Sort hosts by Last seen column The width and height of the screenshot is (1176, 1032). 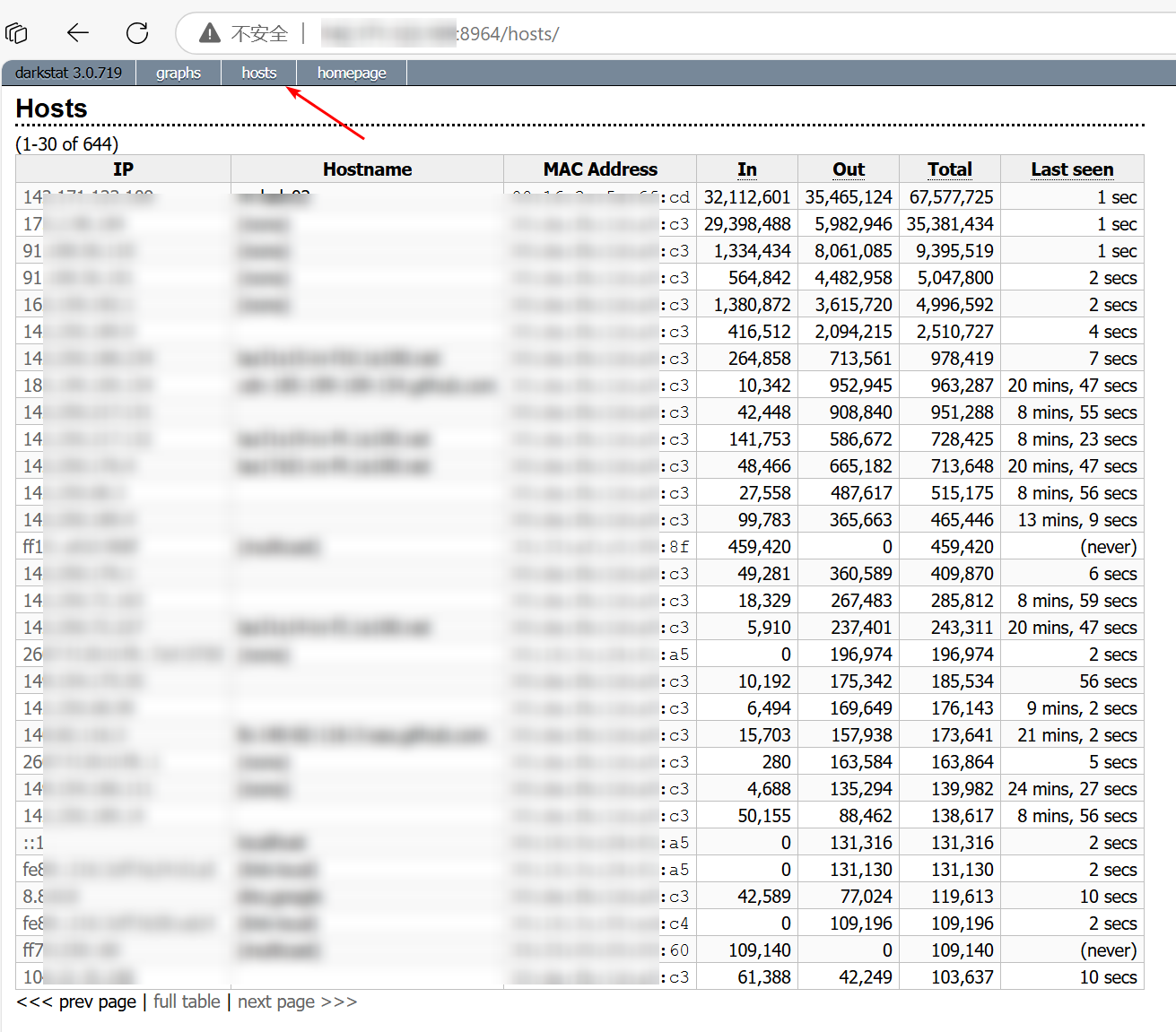tap(1071, 169)
